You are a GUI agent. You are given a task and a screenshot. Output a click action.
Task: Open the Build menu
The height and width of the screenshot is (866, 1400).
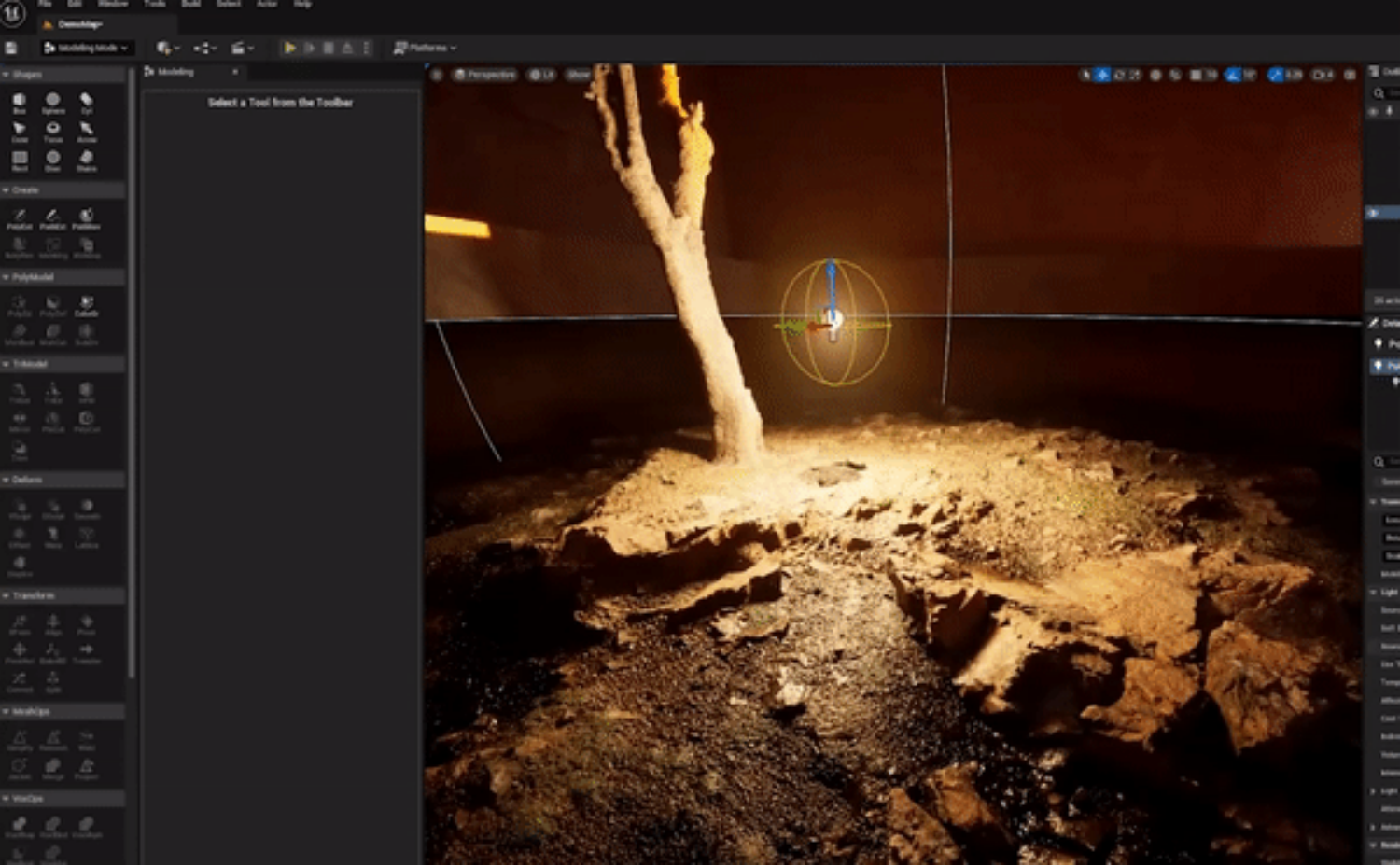(191, 5)
